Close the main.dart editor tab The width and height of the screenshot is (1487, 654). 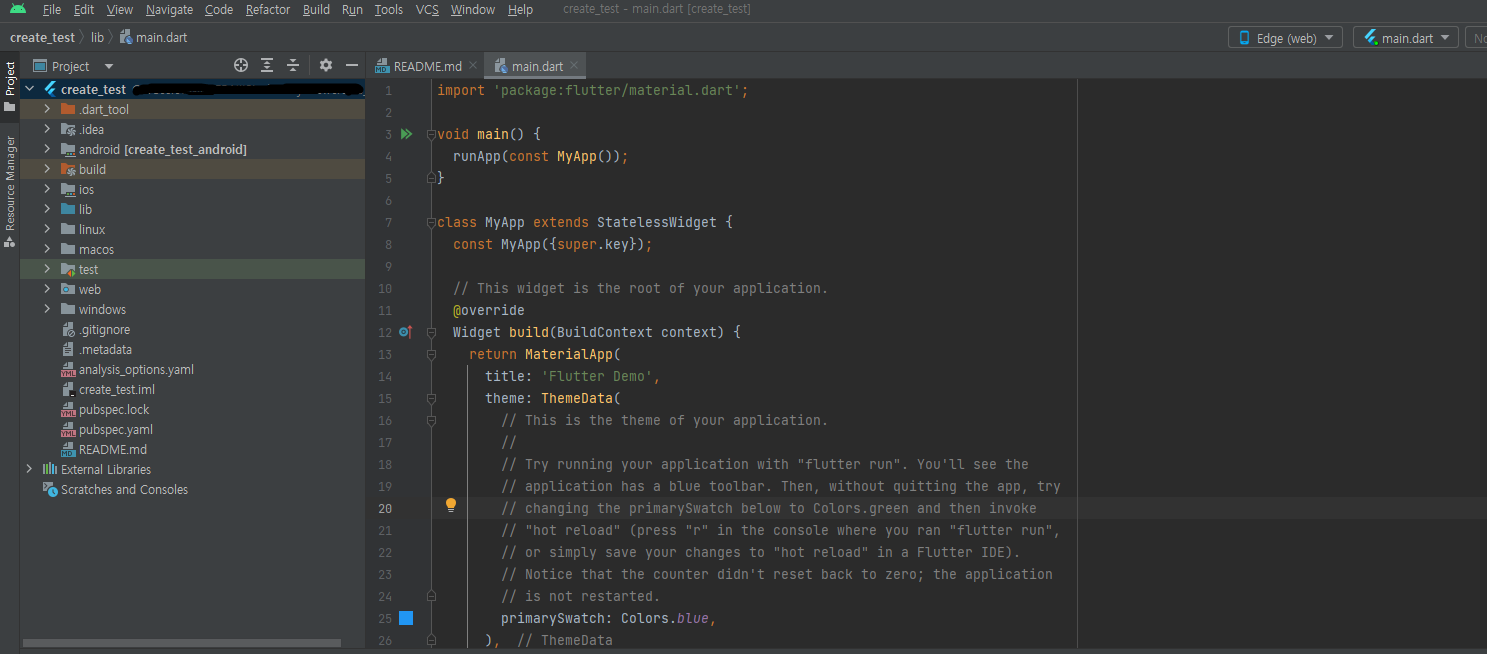tap(574, 66)
